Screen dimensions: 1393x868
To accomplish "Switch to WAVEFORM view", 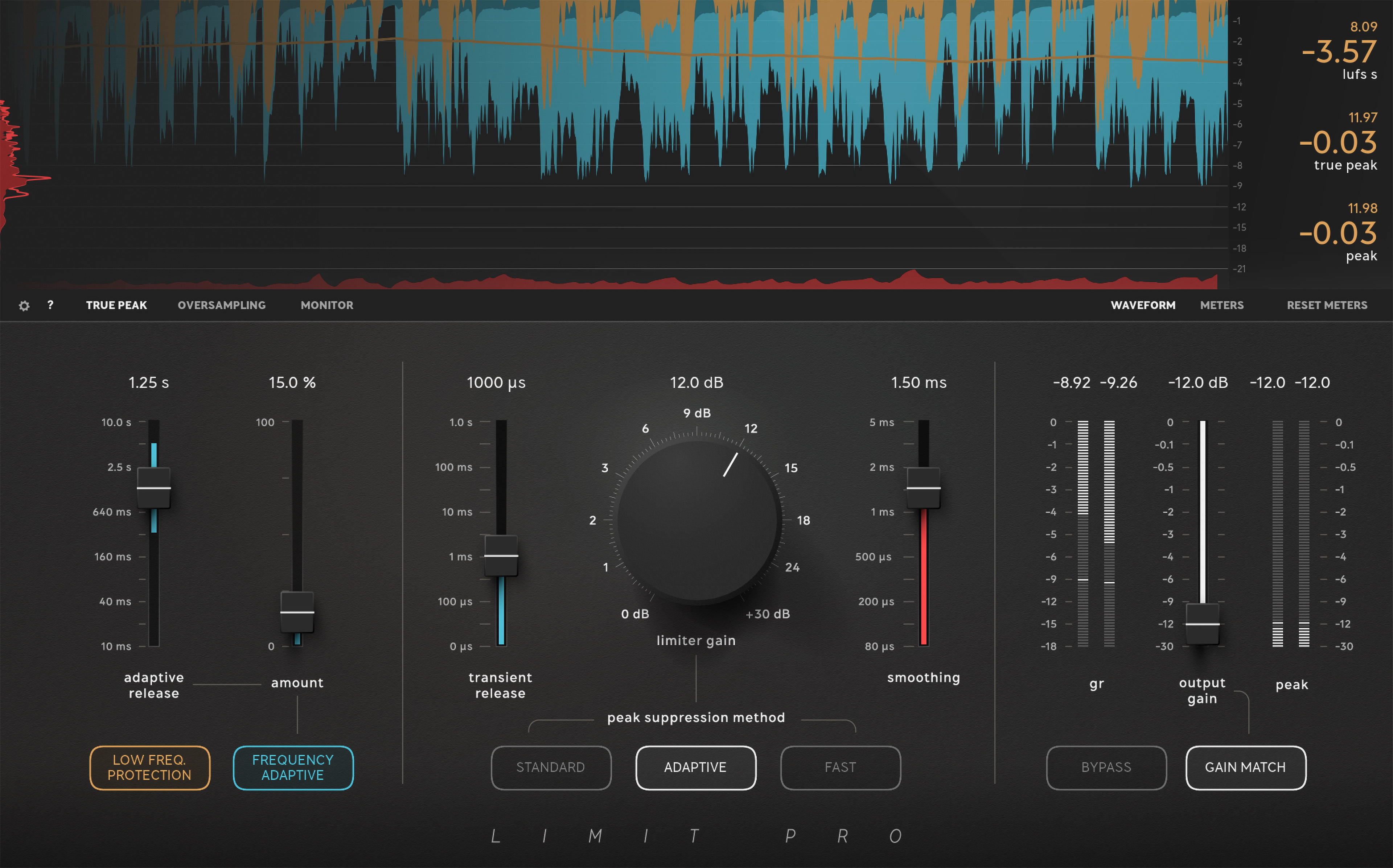I will tap(1143, 305).
